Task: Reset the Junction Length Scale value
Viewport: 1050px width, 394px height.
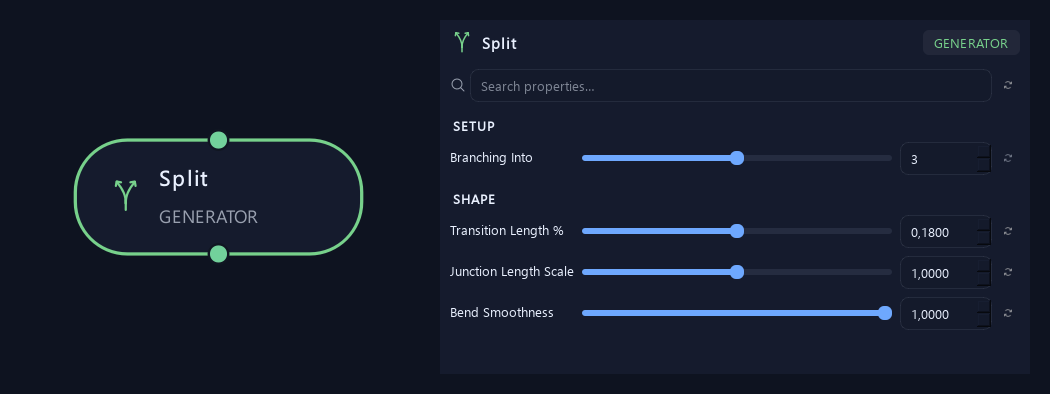Action: (x=1008, y=273)
